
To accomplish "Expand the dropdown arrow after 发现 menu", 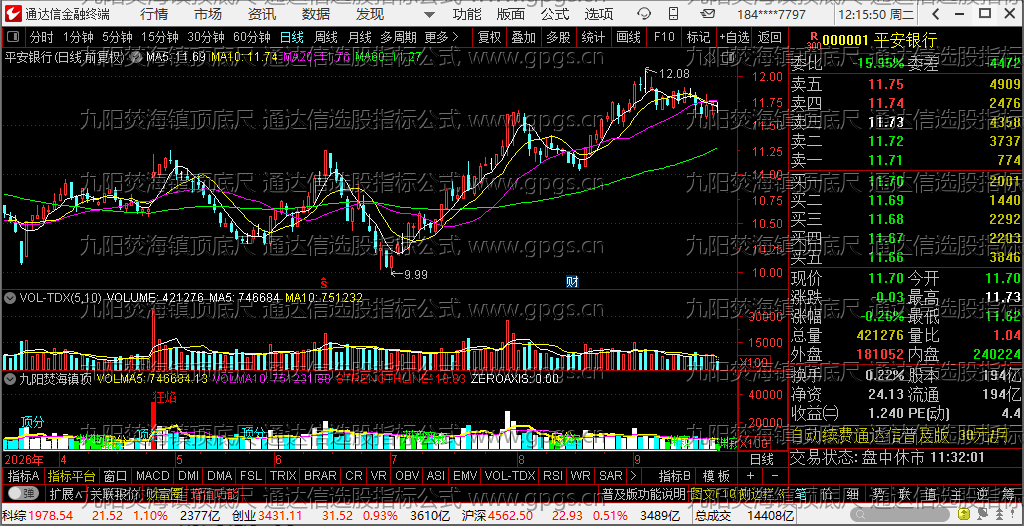I will click(428, 14).
